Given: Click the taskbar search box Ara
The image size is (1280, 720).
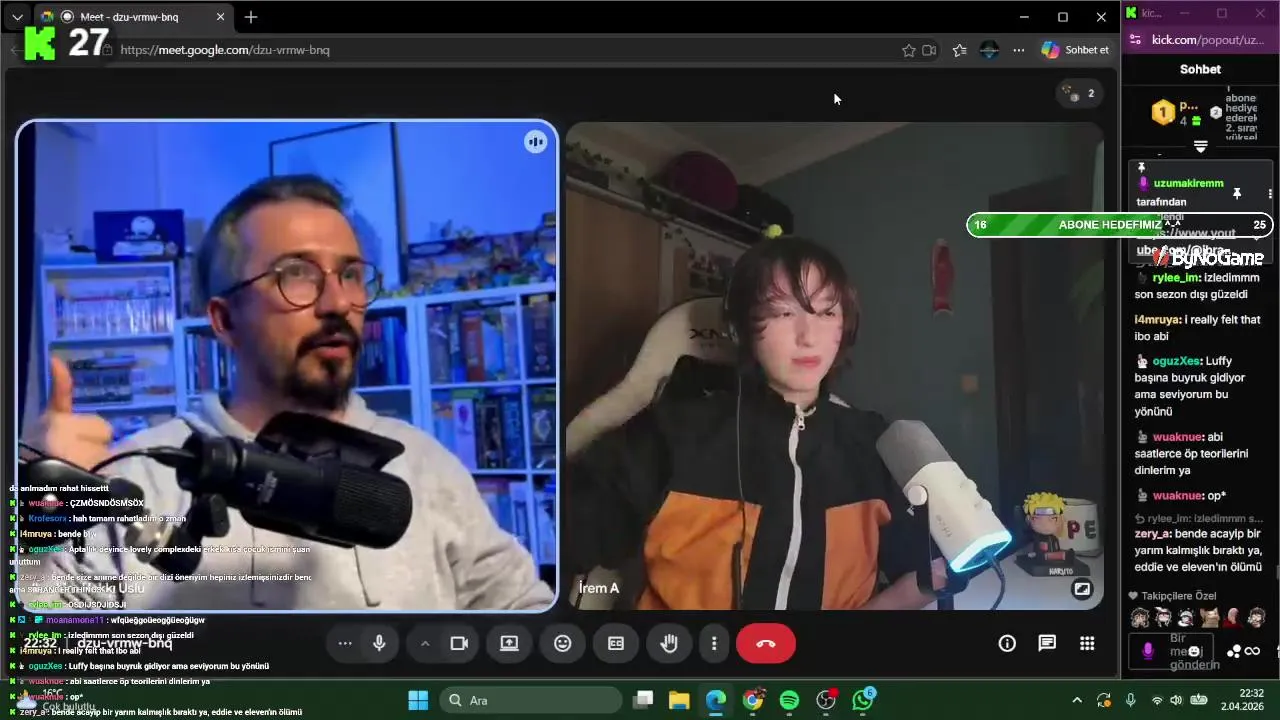Looking at the screenshot, I should (531, 700).
